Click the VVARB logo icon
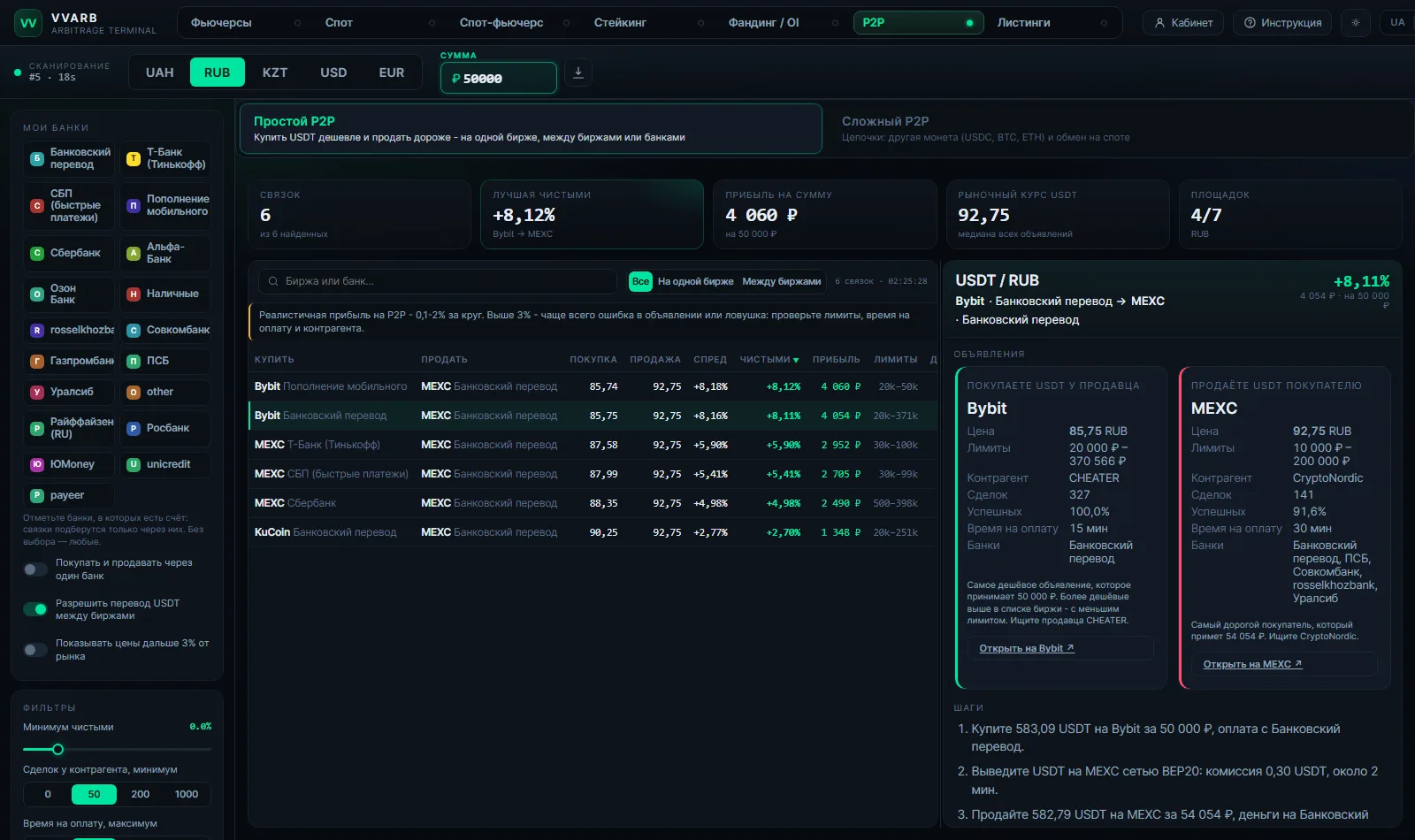Viewport: 1415px width, 840px height. click(x=28, y=23)
